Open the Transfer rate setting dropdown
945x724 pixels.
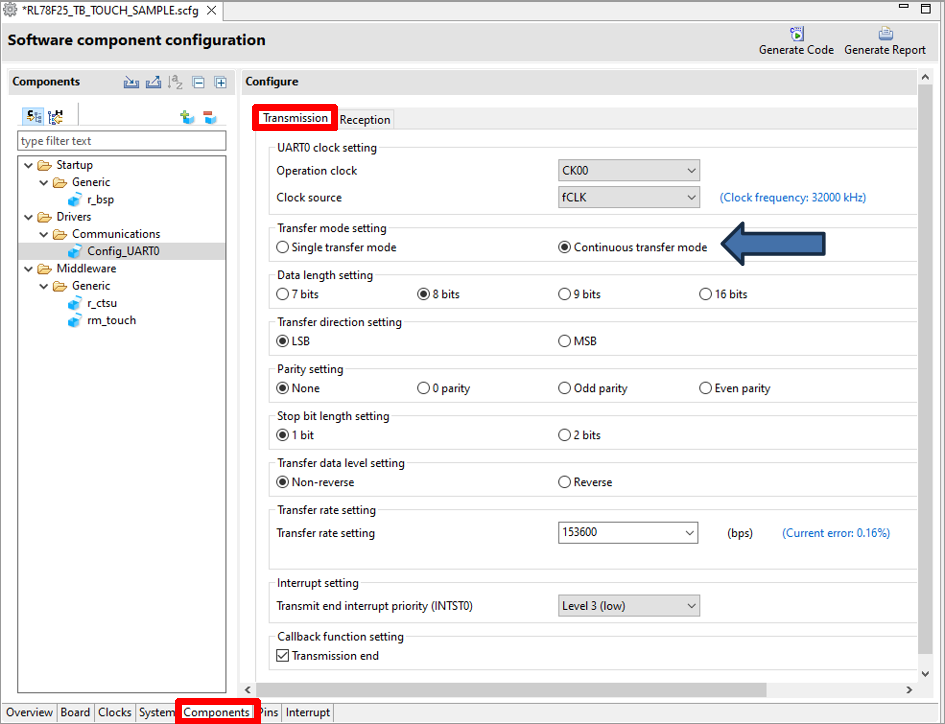628,533
